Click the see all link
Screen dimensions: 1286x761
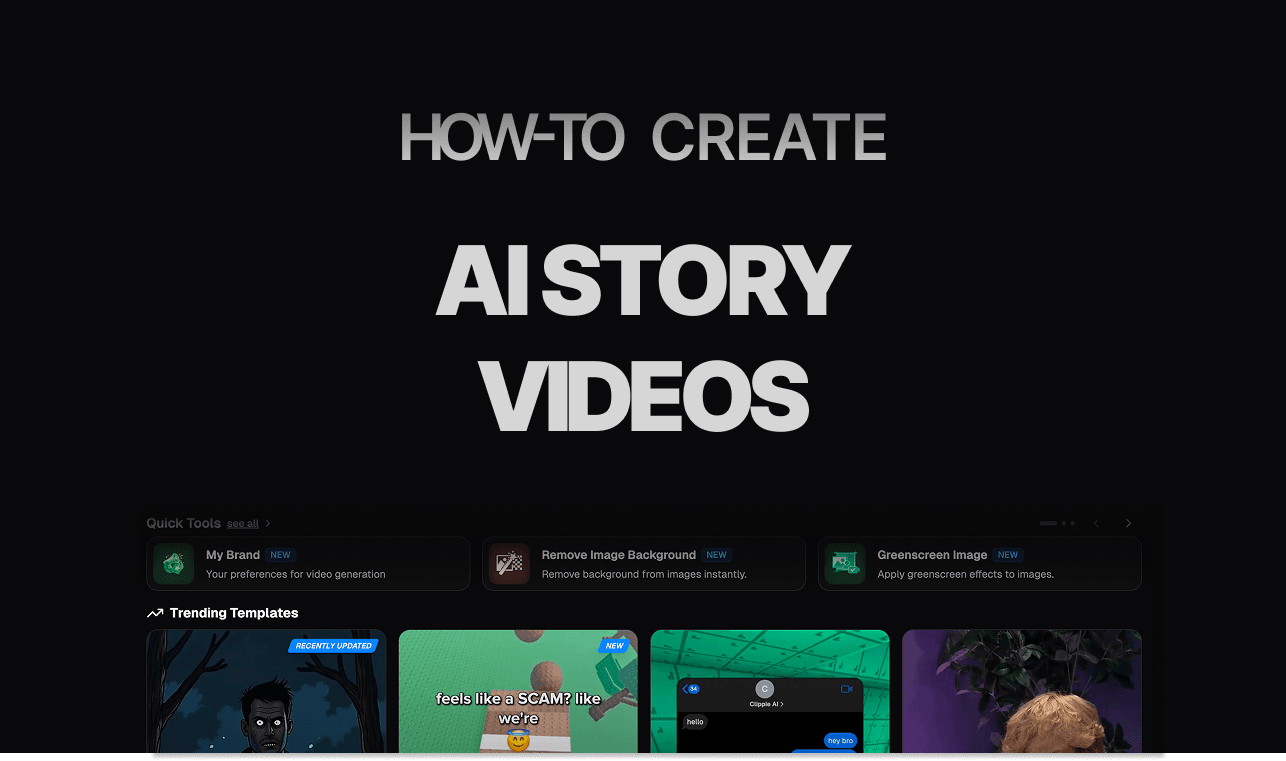point(242,523)
